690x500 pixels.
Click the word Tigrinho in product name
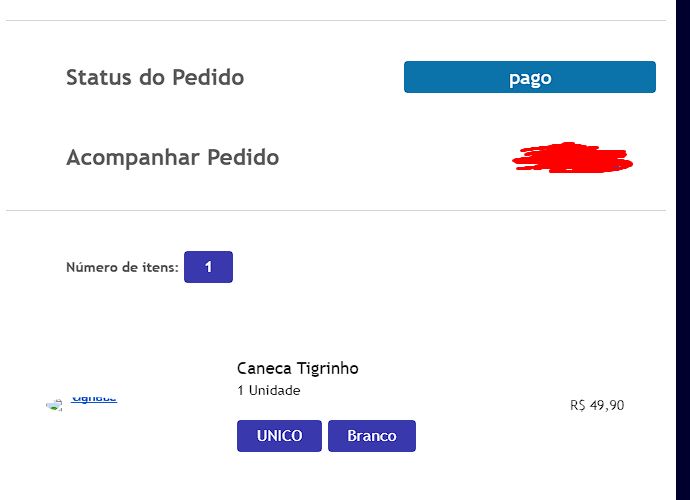[327, 368]
